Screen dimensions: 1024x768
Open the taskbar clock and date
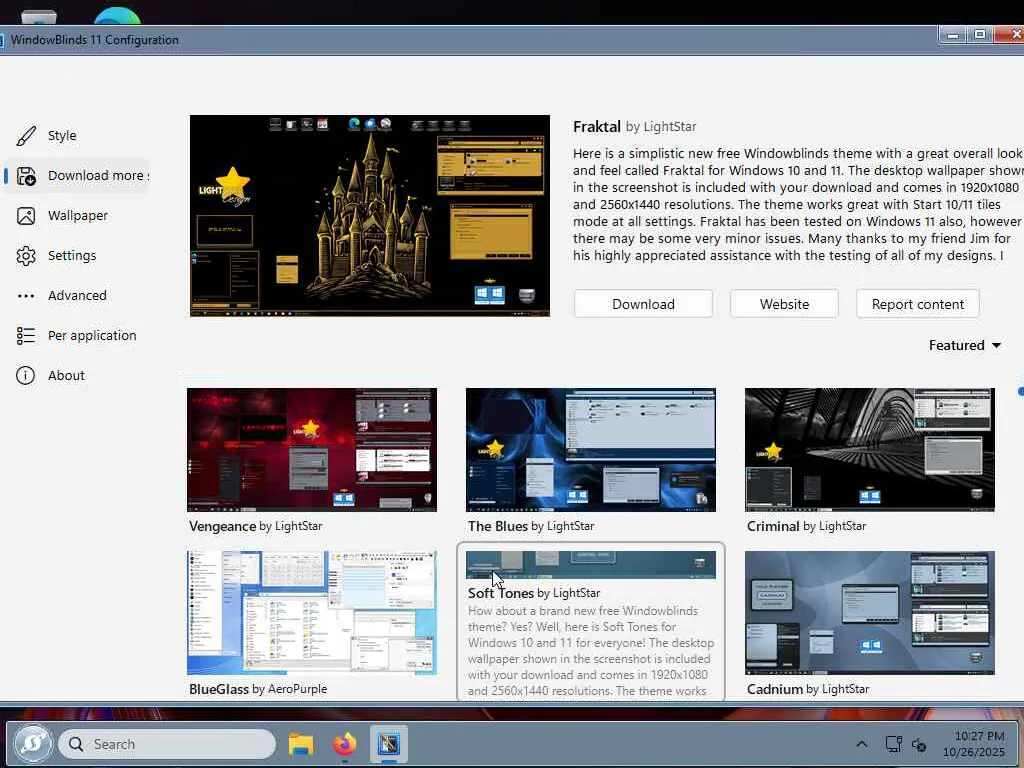[x=976, y=744]
